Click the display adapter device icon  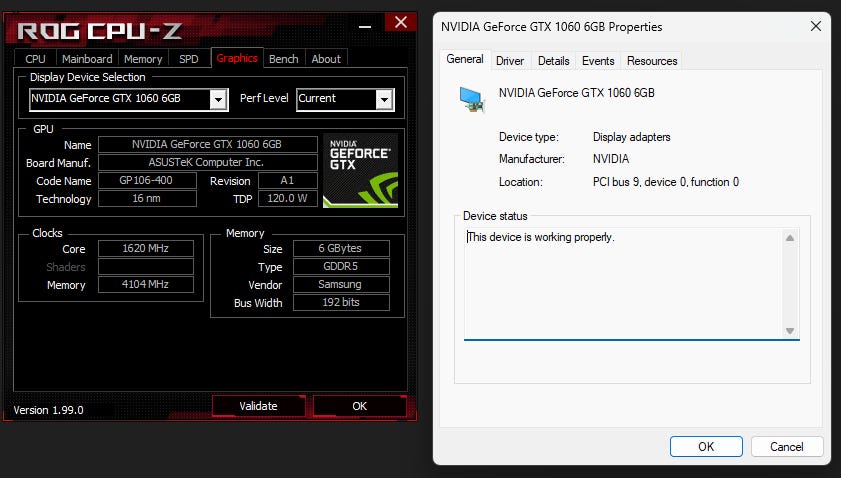[472, 100]
